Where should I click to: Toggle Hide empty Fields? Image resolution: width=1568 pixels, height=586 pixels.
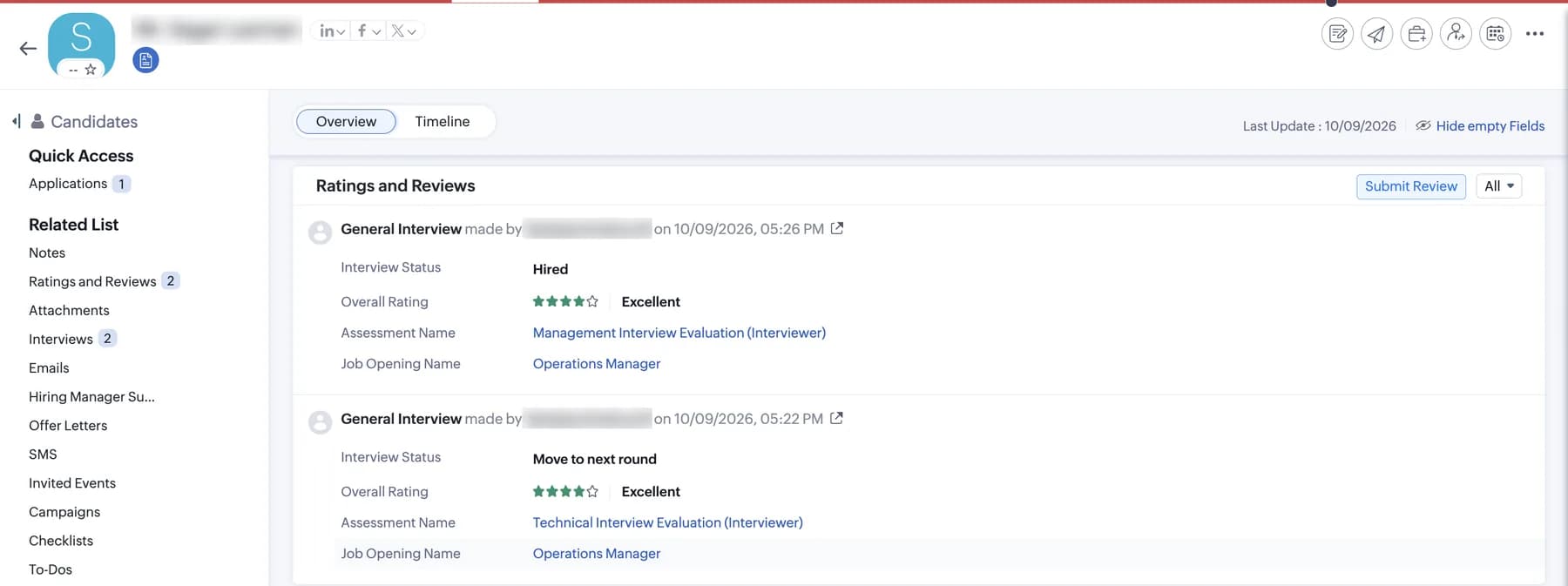point(1480,126)
